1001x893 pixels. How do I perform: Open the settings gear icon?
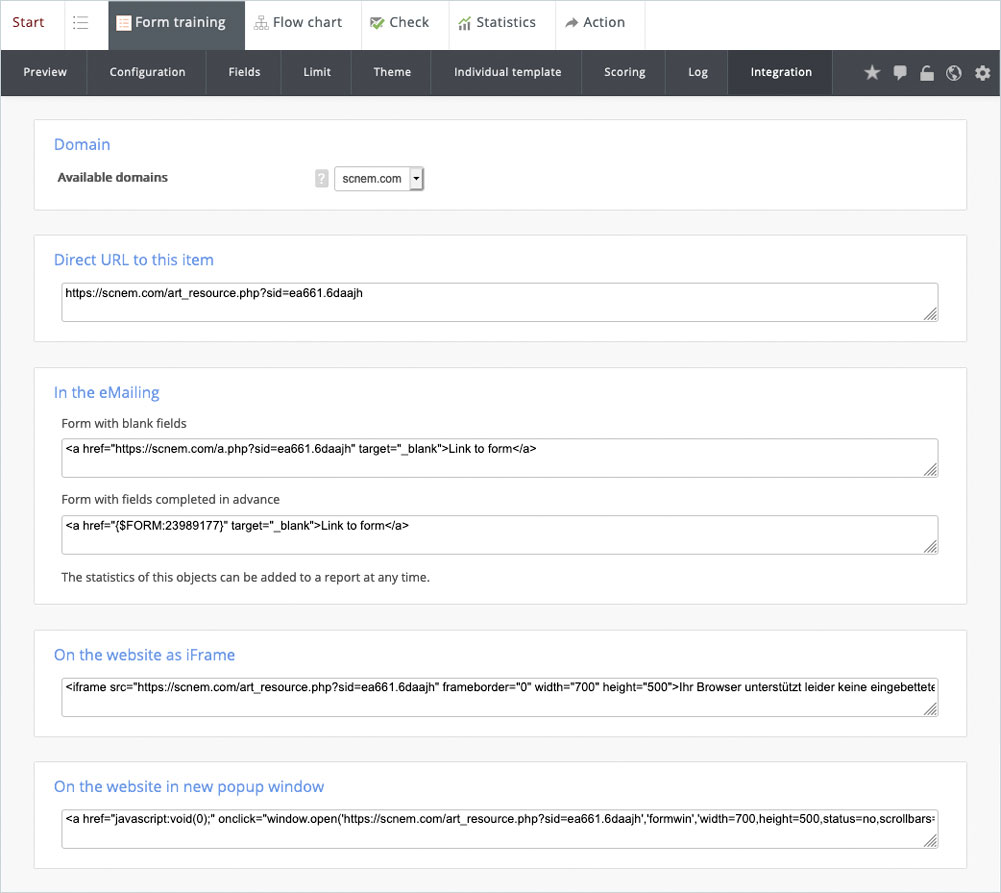[982, 73]
